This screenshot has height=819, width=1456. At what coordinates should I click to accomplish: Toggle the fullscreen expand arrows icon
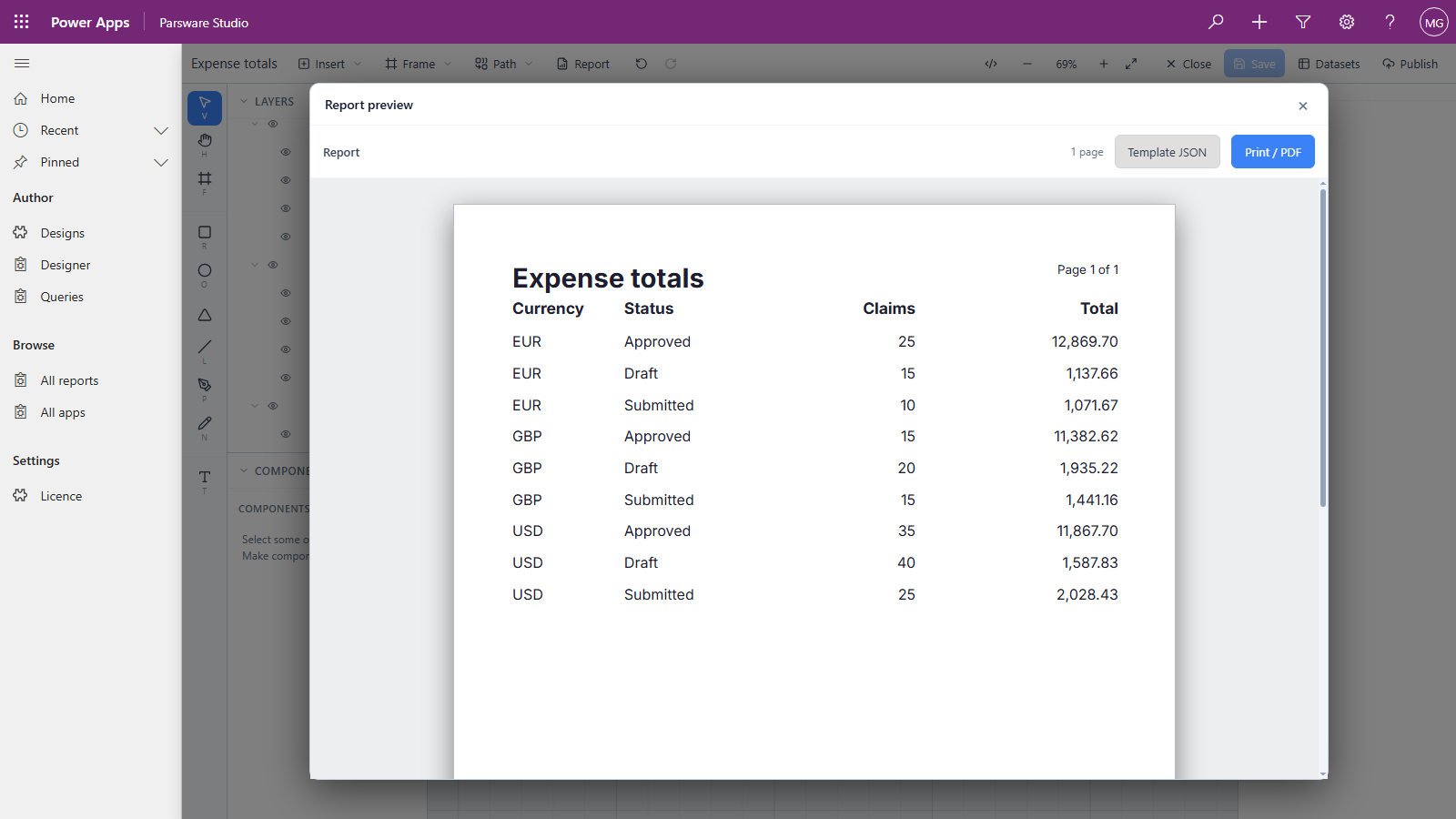tap(1131, 64)
